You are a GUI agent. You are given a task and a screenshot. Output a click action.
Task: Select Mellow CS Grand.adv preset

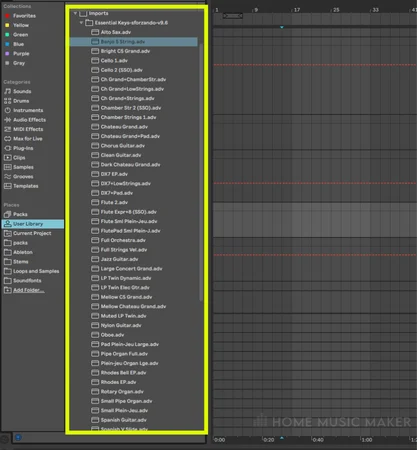[126, 297]
